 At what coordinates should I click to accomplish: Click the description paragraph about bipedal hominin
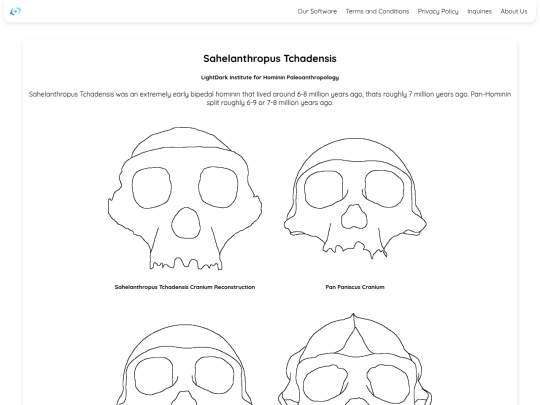tap(270, 98)
